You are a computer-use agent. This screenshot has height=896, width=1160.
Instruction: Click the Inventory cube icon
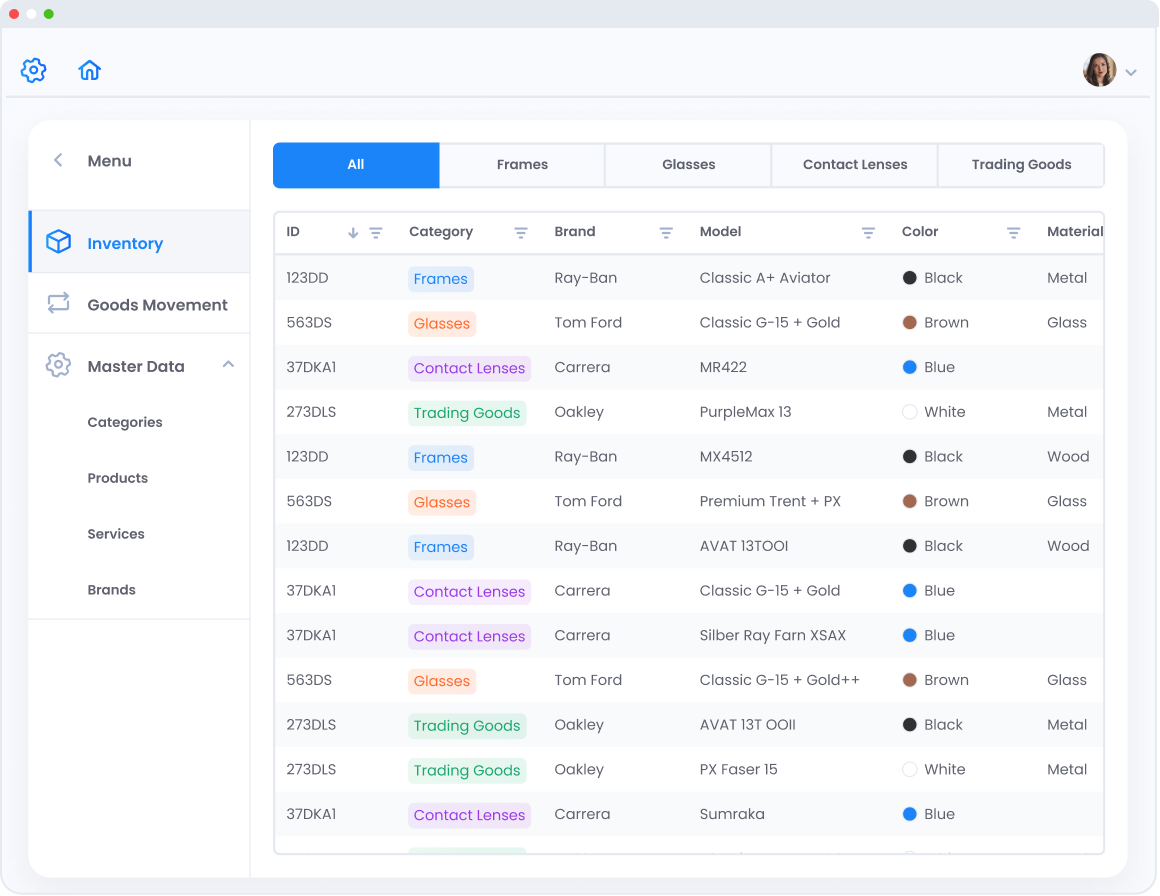click(59, 242)
